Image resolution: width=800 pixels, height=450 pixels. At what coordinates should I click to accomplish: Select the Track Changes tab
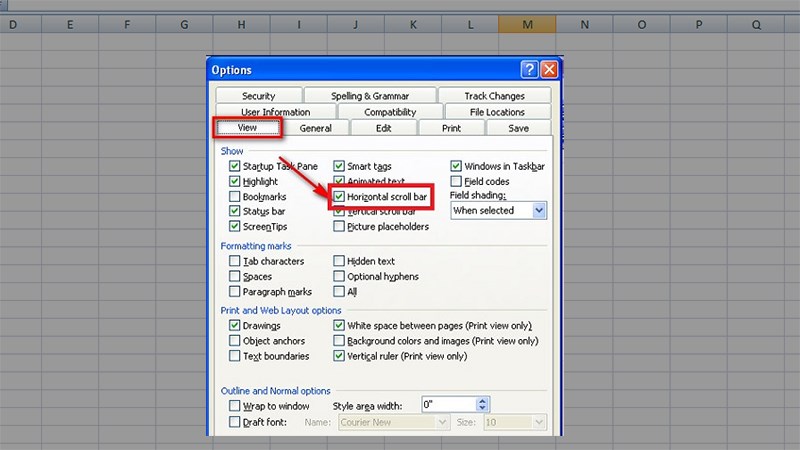pyautogui.click(x=494, y=95)
